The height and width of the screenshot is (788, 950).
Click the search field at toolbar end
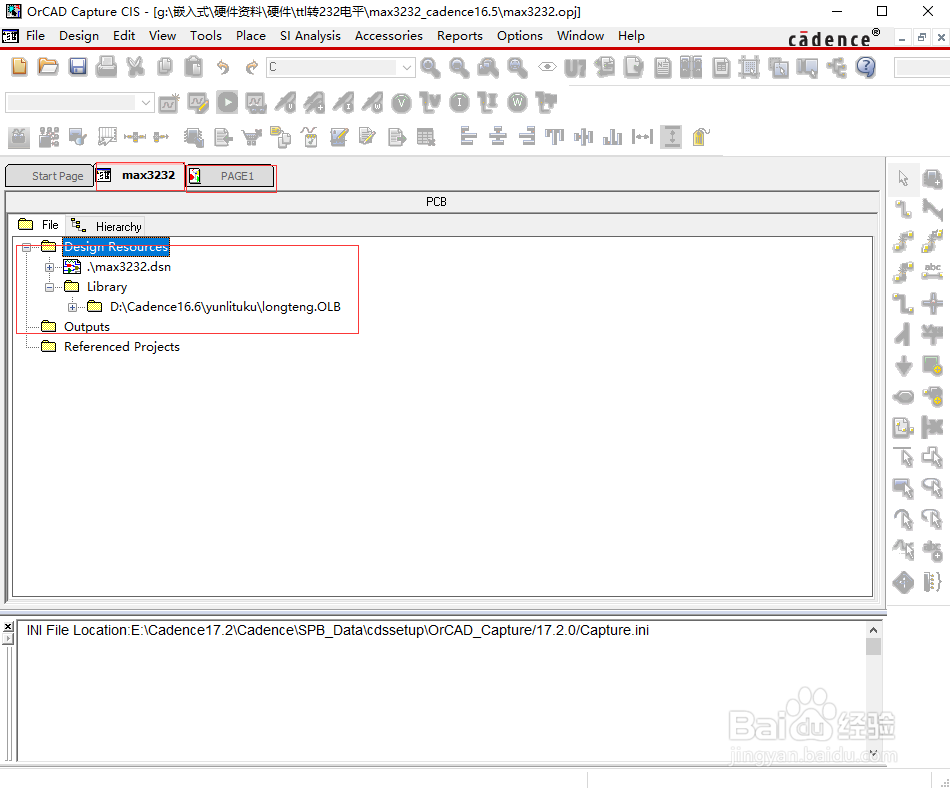(x=922, y=67)
